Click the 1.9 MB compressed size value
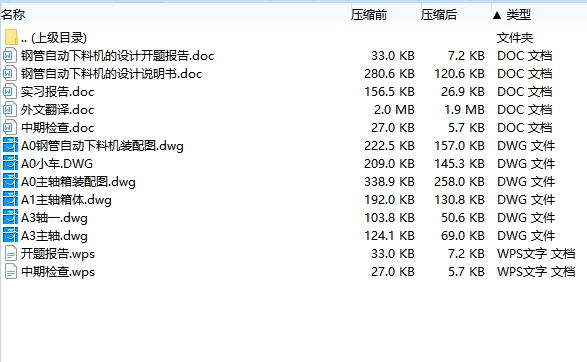The width and height of the screenshot is (587, 362). click(x=464, y=110)
